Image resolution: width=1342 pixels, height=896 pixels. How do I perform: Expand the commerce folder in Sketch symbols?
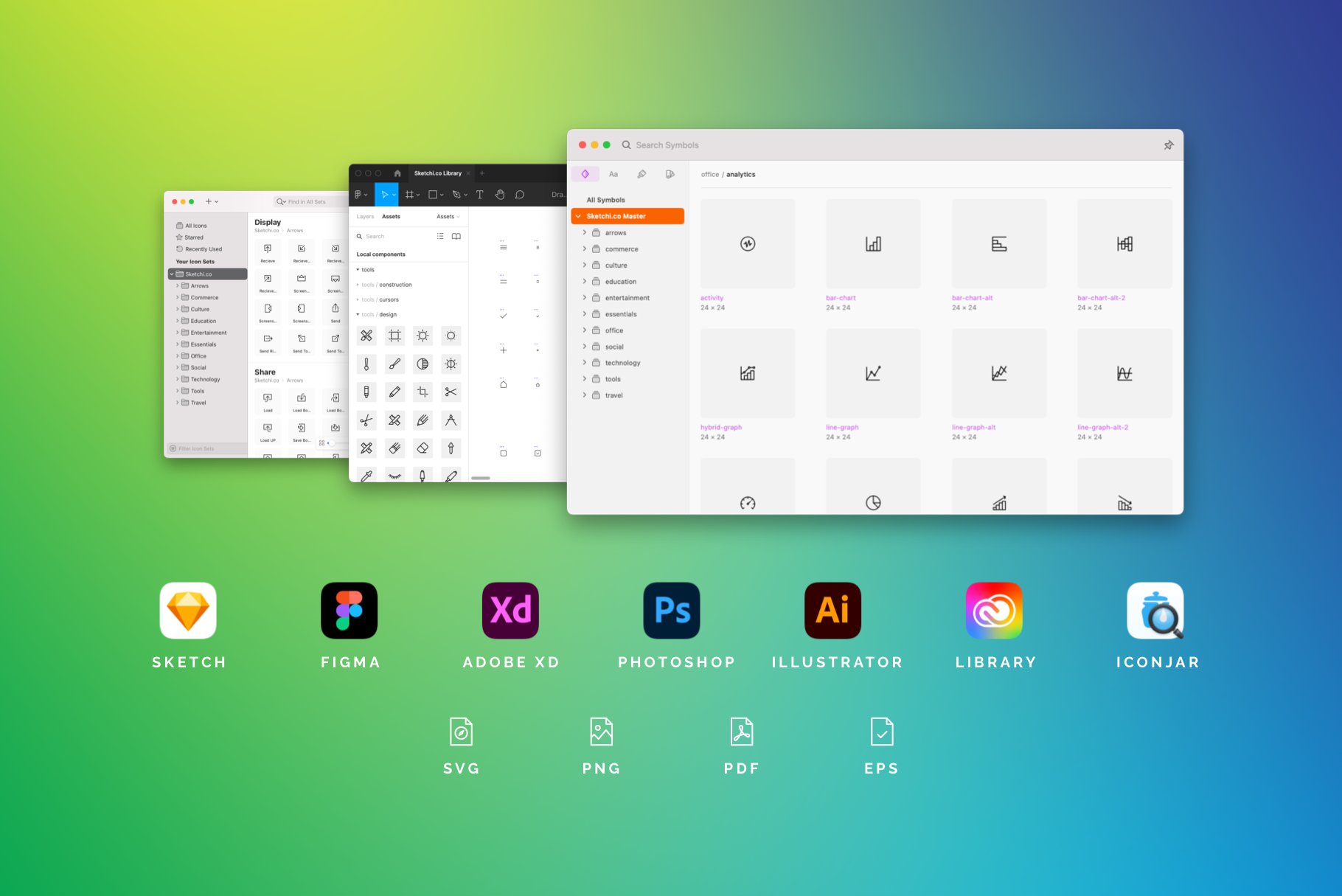tap(585, 249)
